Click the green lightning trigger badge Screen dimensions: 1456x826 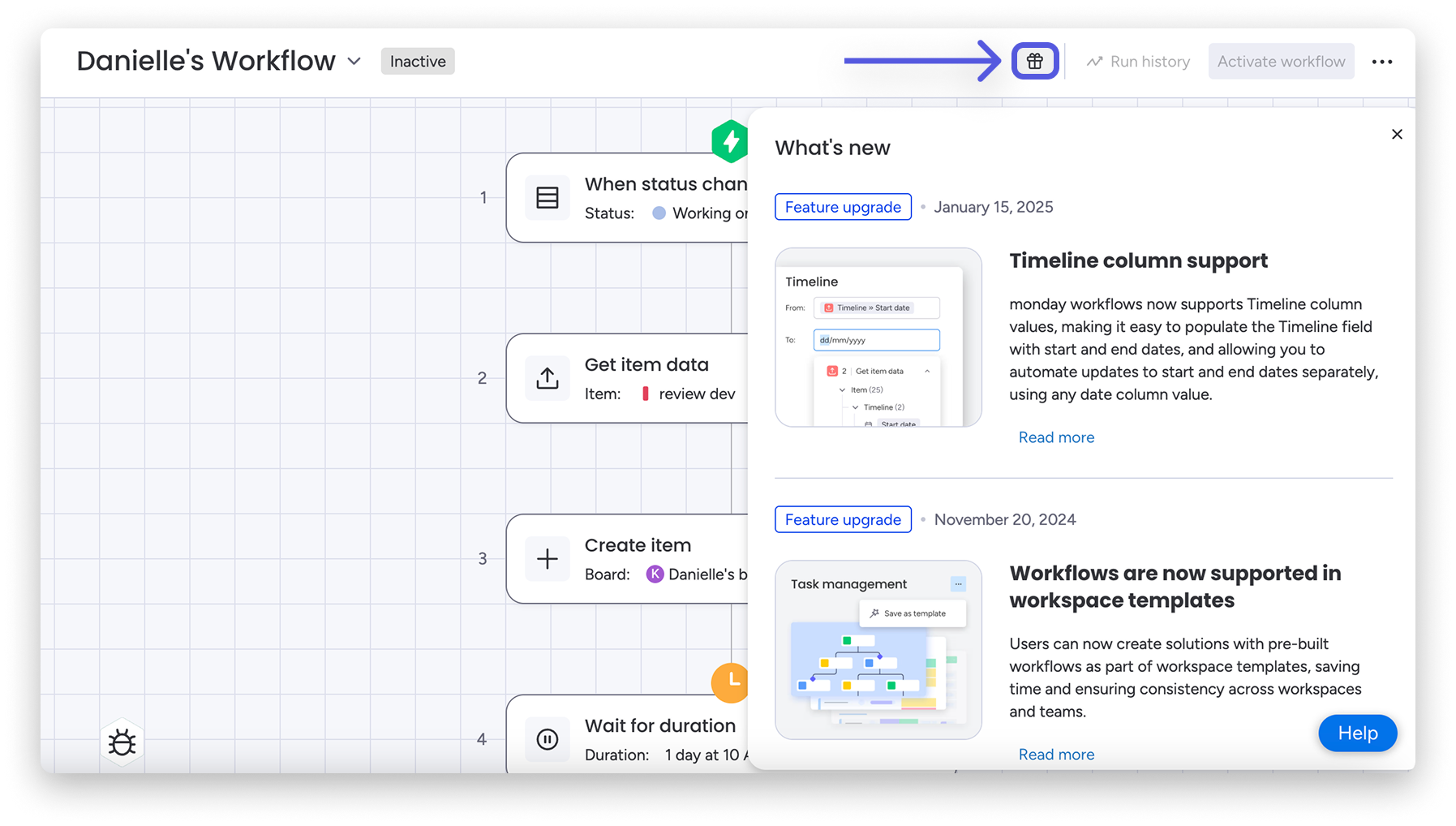[730, 141]
